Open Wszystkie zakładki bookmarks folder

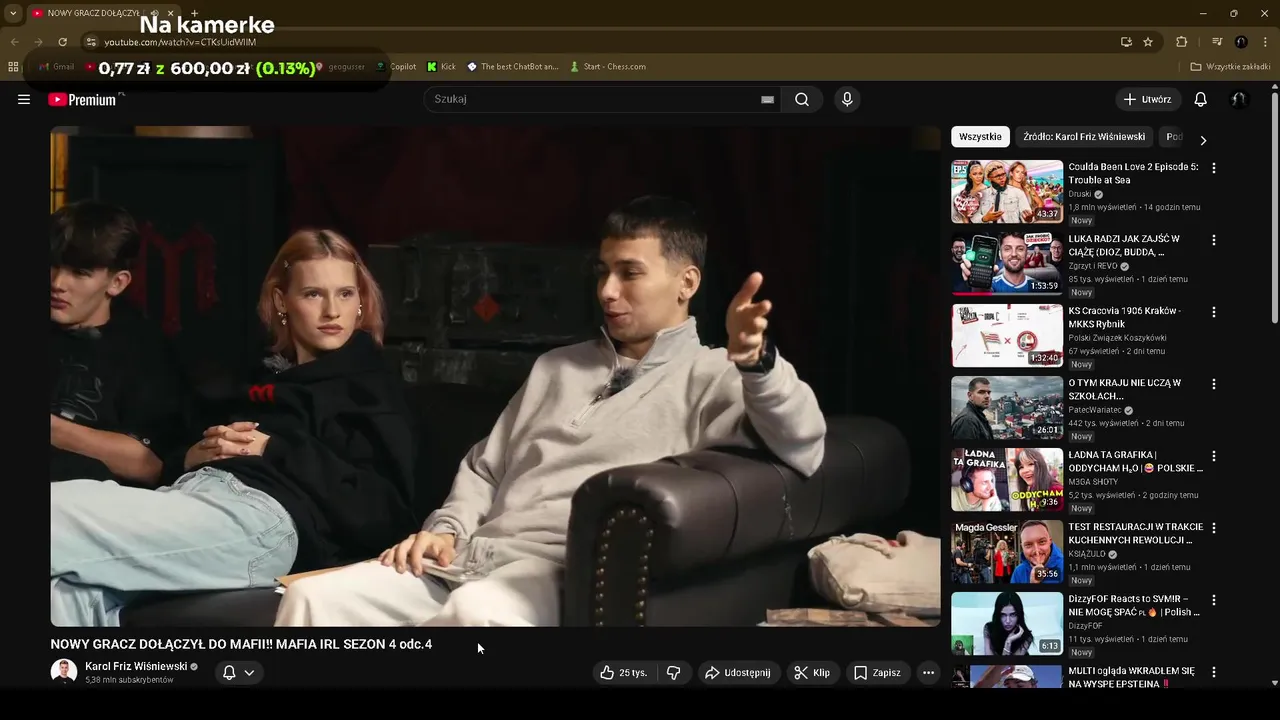tap(1230, 67)
